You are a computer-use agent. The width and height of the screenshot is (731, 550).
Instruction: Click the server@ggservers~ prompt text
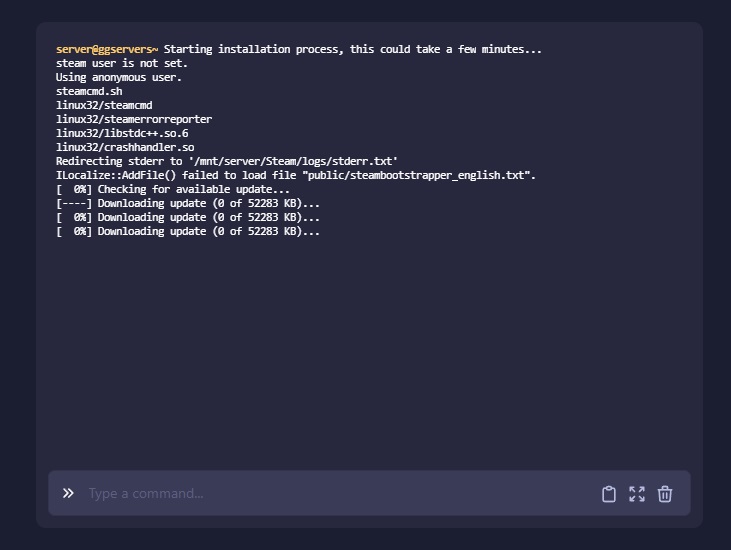click(107, 49)
